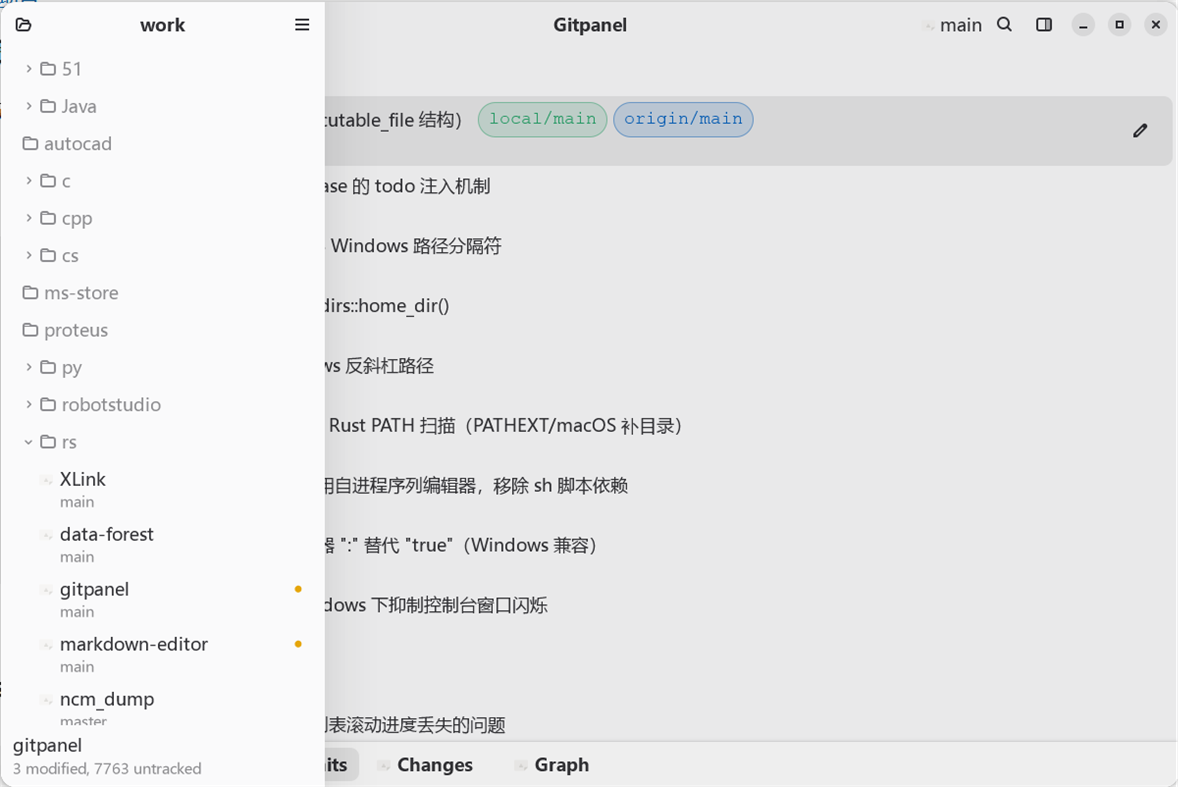This screenshot has height=787, width=1178.
Task: Select commit about Rust PATH 扫描
Action: tap(749, 426)
